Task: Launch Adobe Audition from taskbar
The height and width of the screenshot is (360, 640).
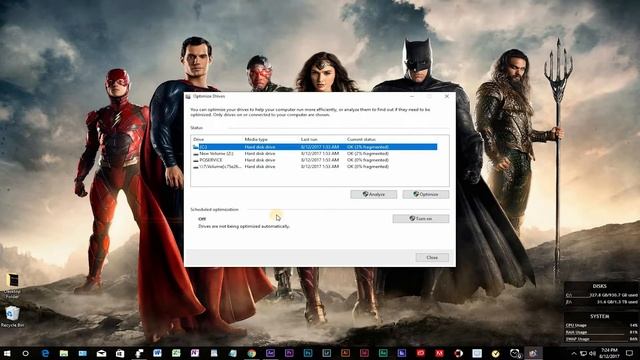Action: point(383,353)
